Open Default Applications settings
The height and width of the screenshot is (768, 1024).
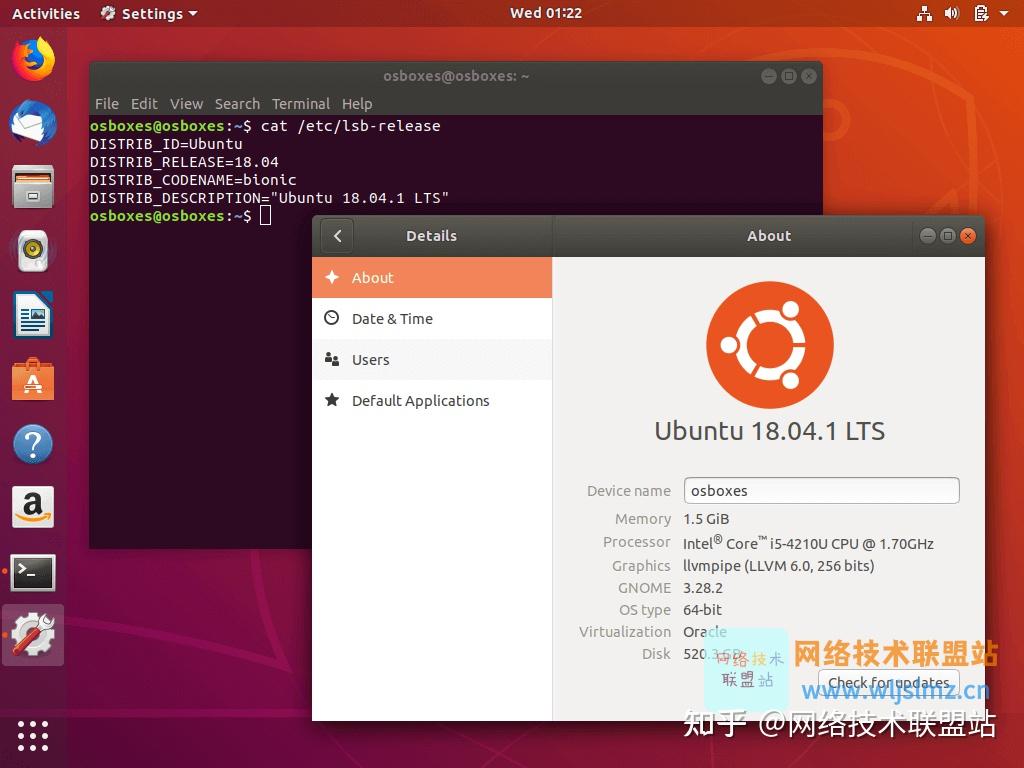click(420, 400)
